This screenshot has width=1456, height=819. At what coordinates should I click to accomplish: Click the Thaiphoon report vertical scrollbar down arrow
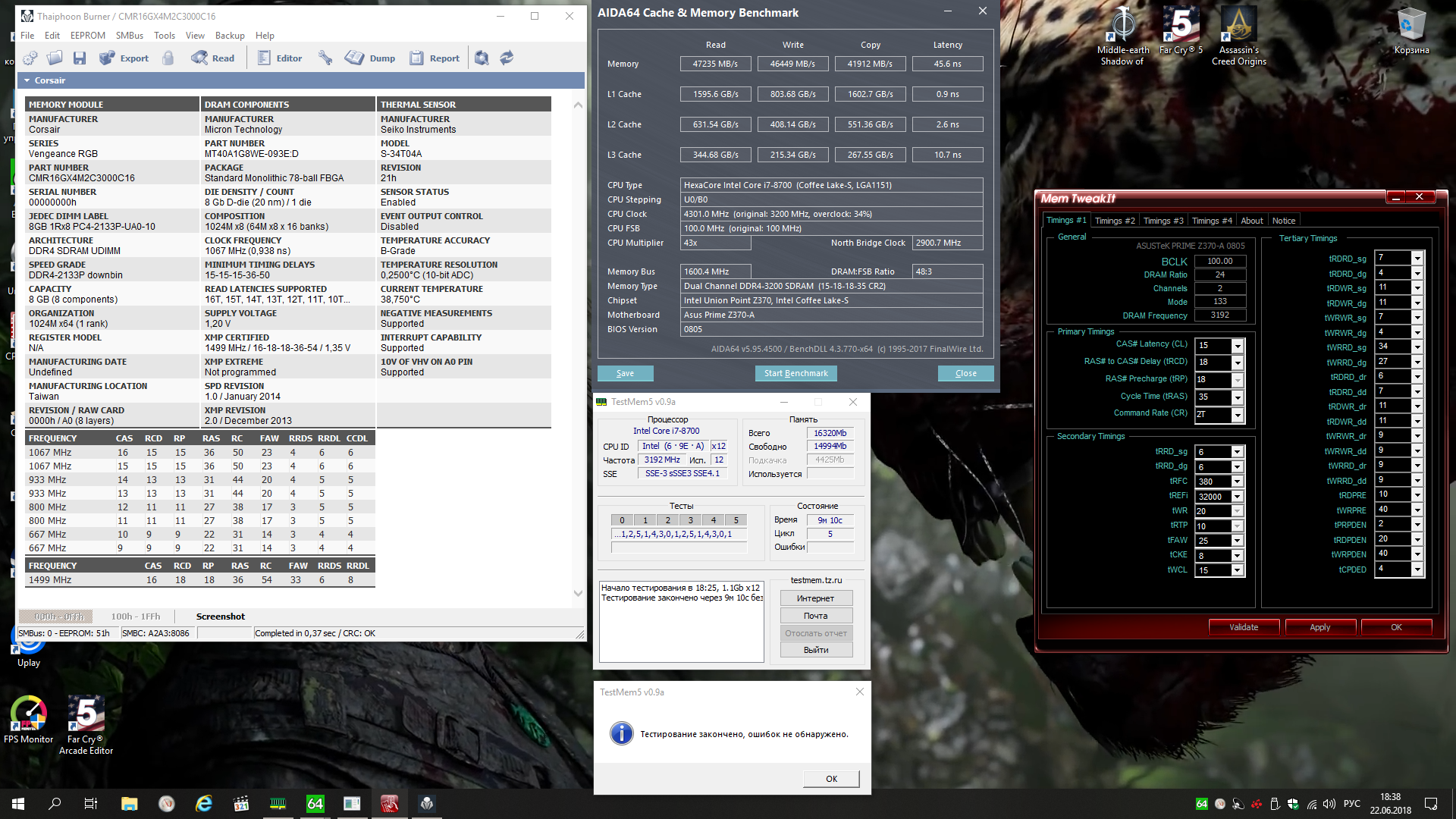578,594
